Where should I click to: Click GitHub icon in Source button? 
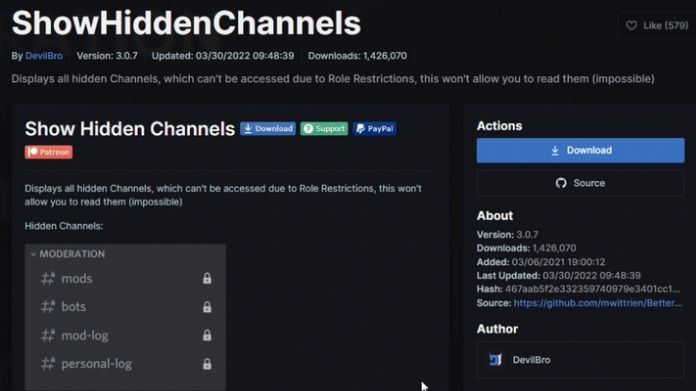(x=561, y=183)
